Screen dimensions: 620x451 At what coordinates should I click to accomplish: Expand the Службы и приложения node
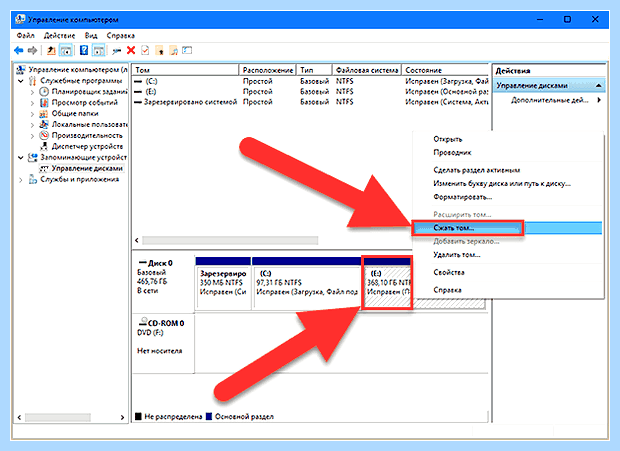click(21, 180)
